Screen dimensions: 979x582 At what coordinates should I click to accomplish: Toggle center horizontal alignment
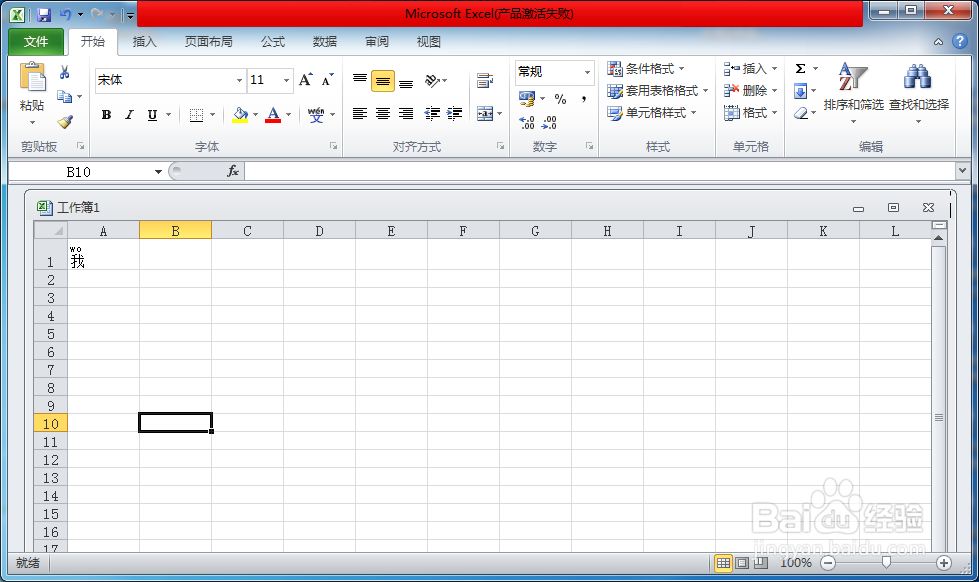(x=383, y=113)
